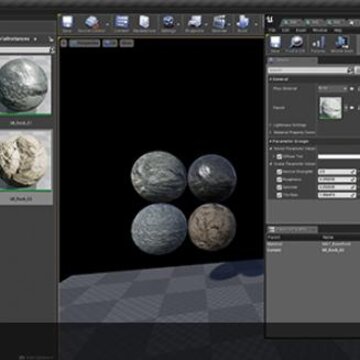Open the Content browser toolbar icon

pyautogui.click(x=121, y=22)
